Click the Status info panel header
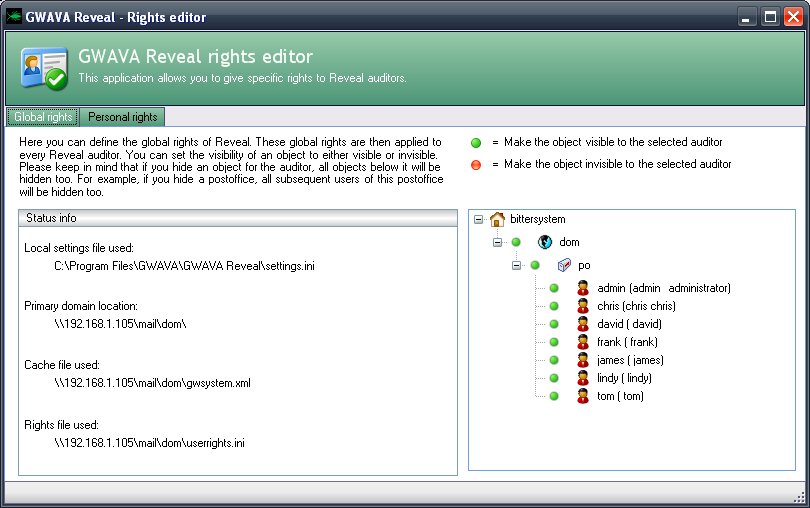The height and width of the screenshot is (508, 810). click(238, 217)
